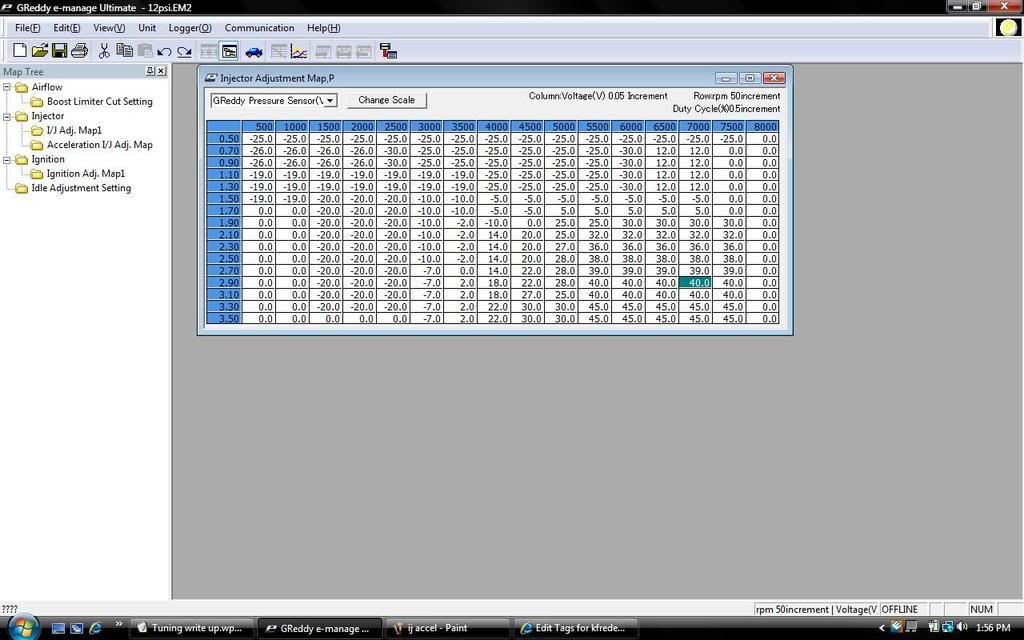Screen dimensions: 1024x640
Task: Click the yellow circle icon at top right
Action: tap(1009, 27)
